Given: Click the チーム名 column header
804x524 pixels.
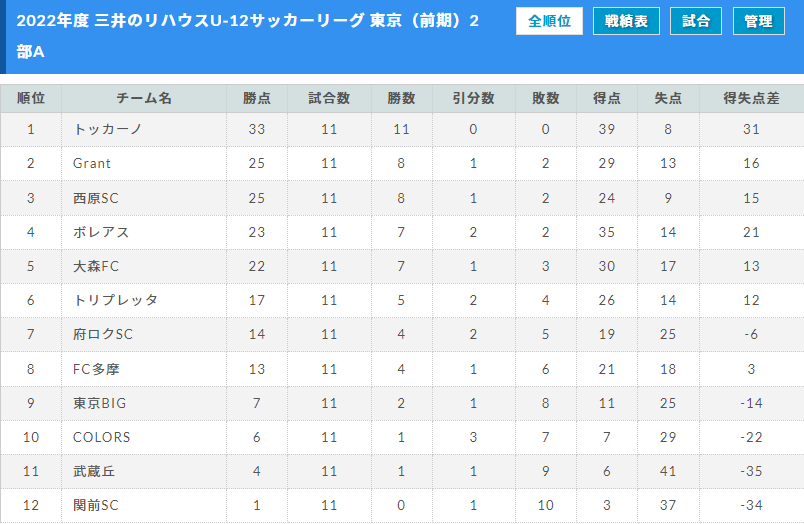Looking at the screenshot, I should click(144, 98).
